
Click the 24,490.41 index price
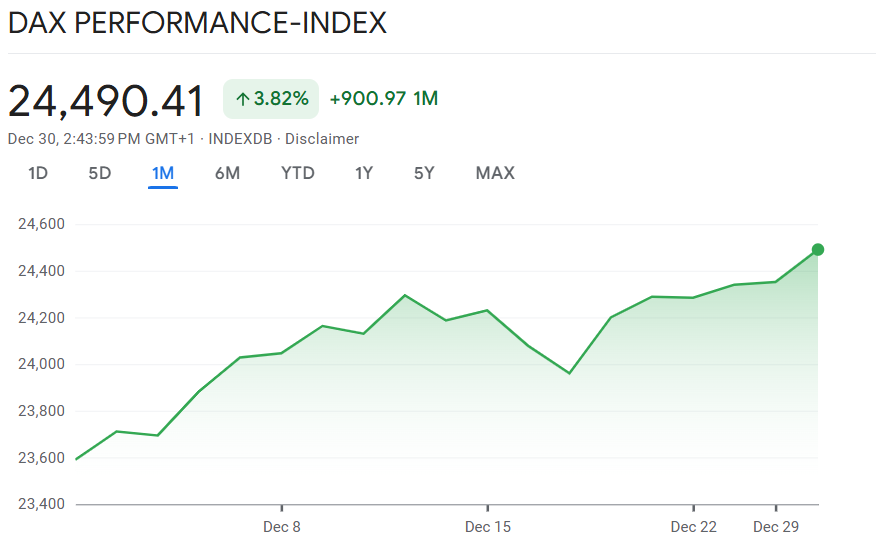(106, 101)
